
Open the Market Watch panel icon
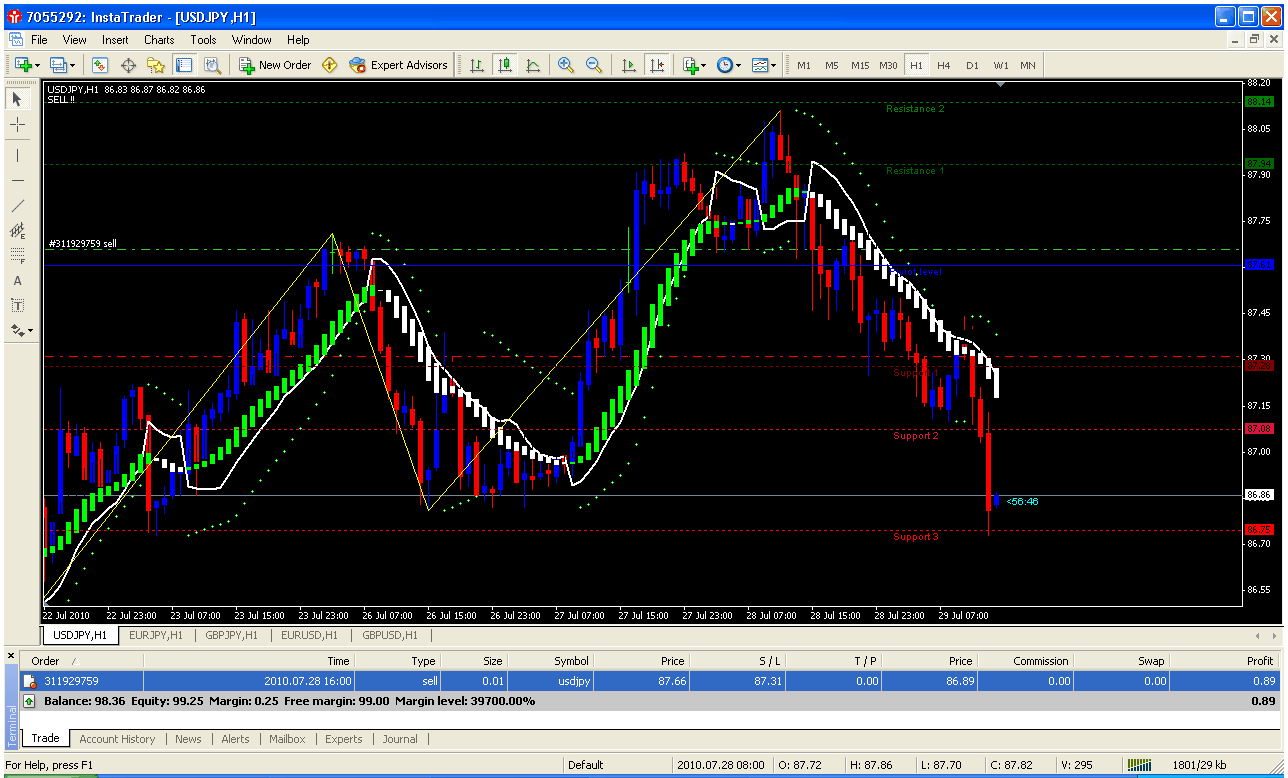[x=100, y=65]
